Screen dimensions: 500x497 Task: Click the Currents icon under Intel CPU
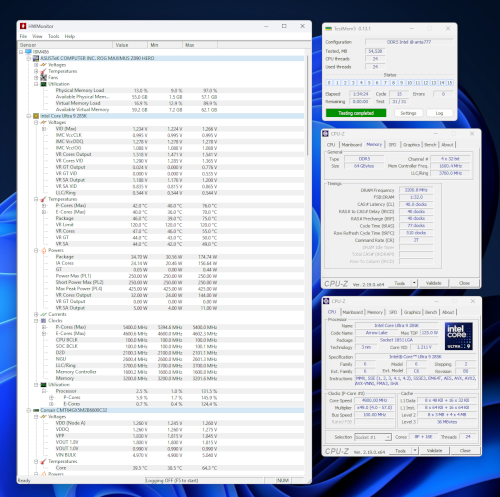(x=43, y=314)
